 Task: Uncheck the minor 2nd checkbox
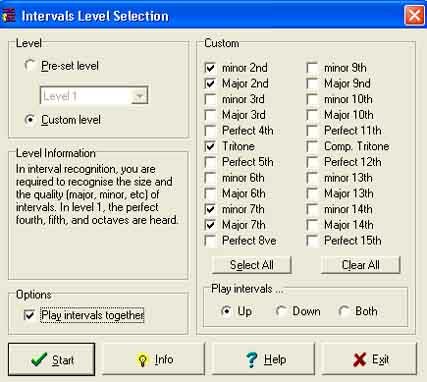(210, 68)
